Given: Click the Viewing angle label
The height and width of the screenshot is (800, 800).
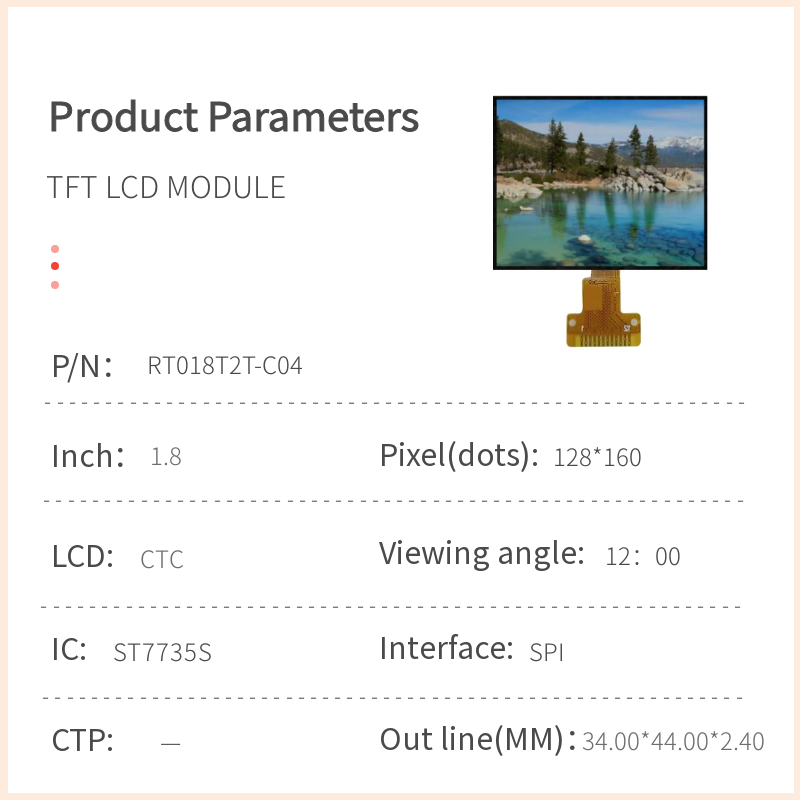Looking at the screenshot, I should pos(481,553).
